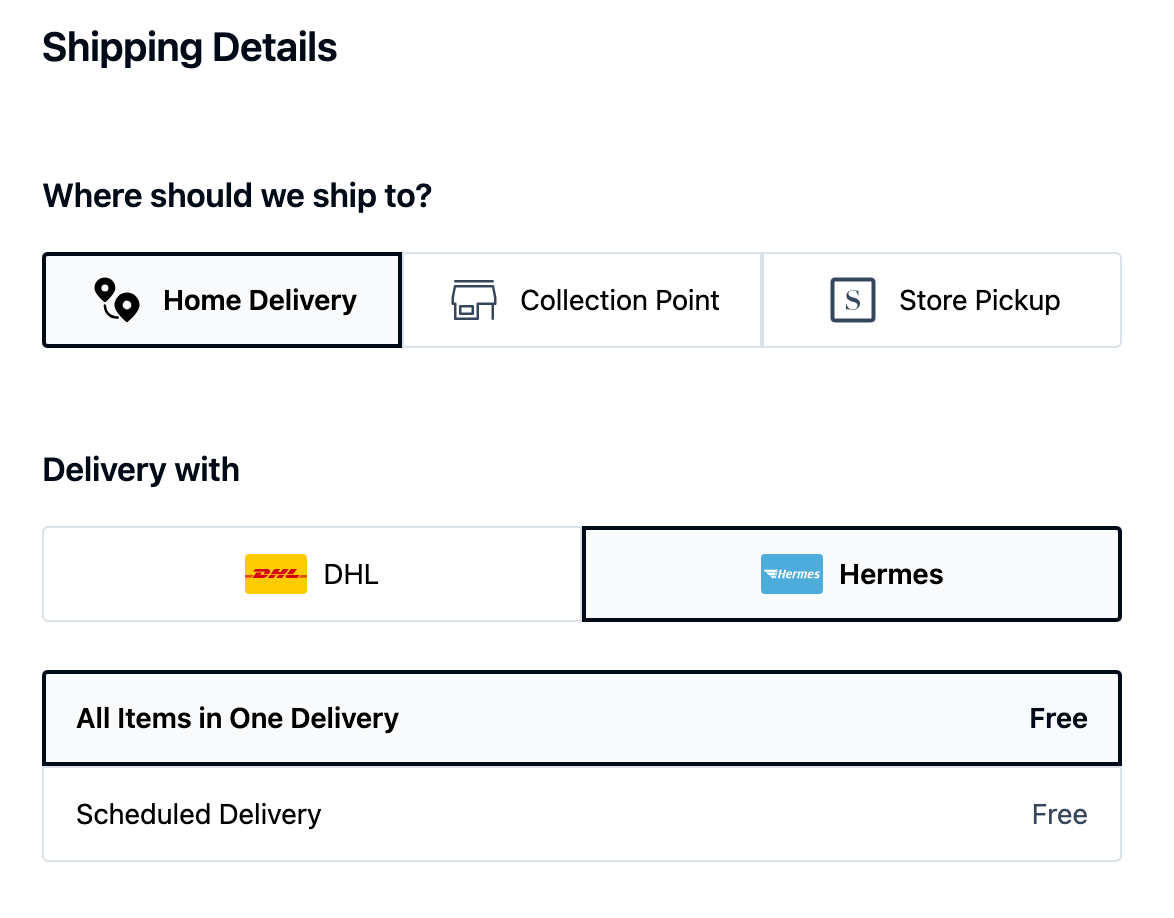Screen dimensions: 1174x918
Task: Click the 'Where should we ship to?' heading
Action: (237, 195)
